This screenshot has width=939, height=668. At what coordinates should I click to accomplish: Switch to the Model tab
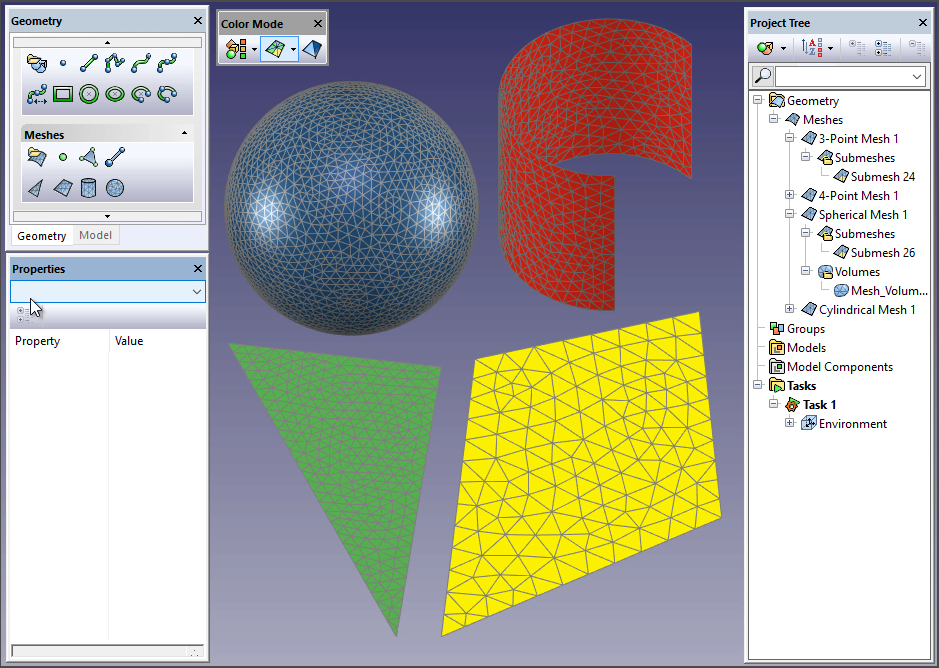pos(95,236)
